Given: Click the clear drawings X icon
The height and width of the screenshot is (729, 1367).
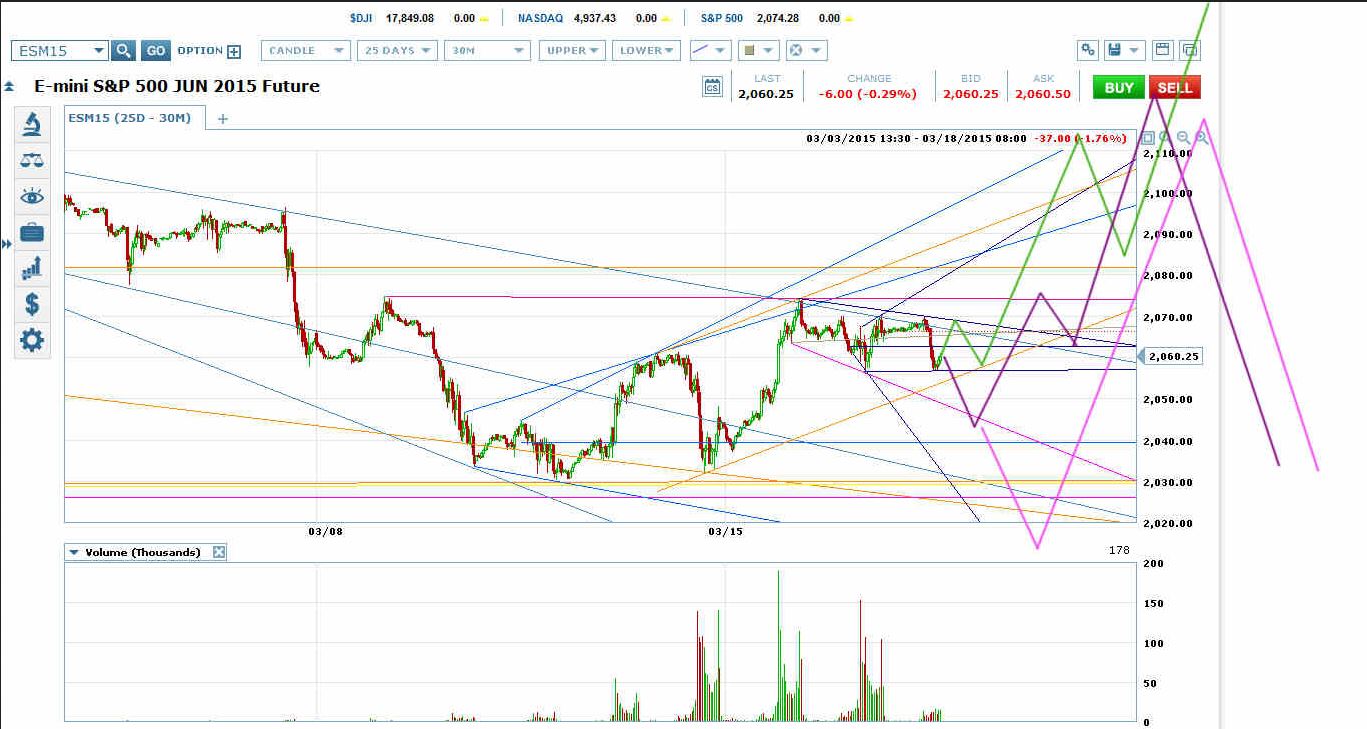Looking at the screenshot, I should coord(796,50).
